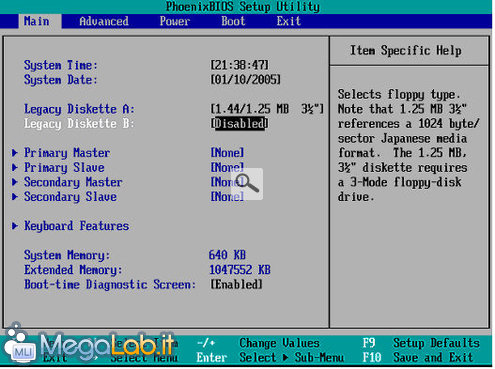Click the -/+ key hint
The height and width of the screenshot is (369, 495).
click(206, 343)
